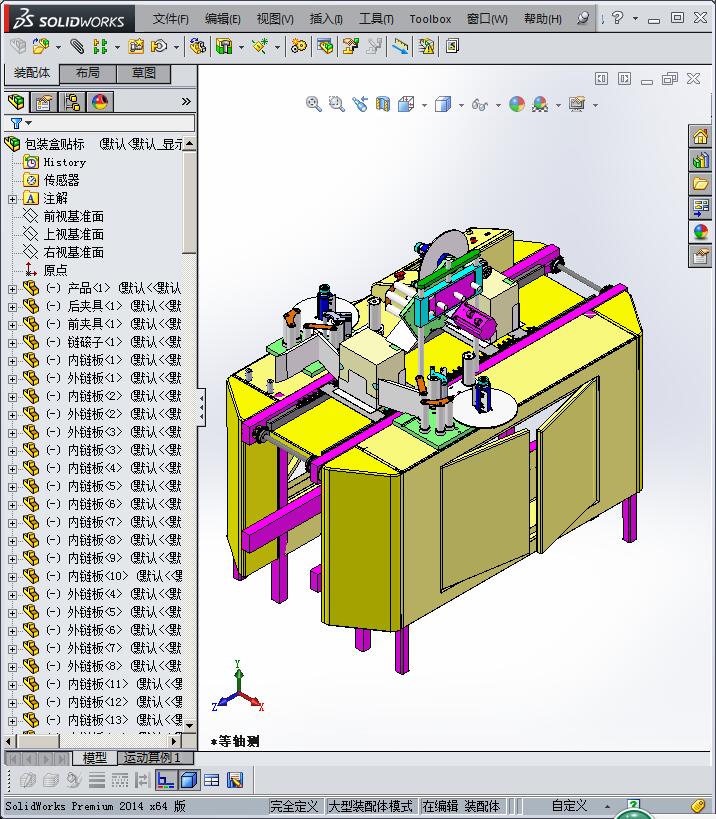This screenshot has height=819, width=716.
Task: Click the Smart Fasteners icon
Action: [x=136, y=46]
